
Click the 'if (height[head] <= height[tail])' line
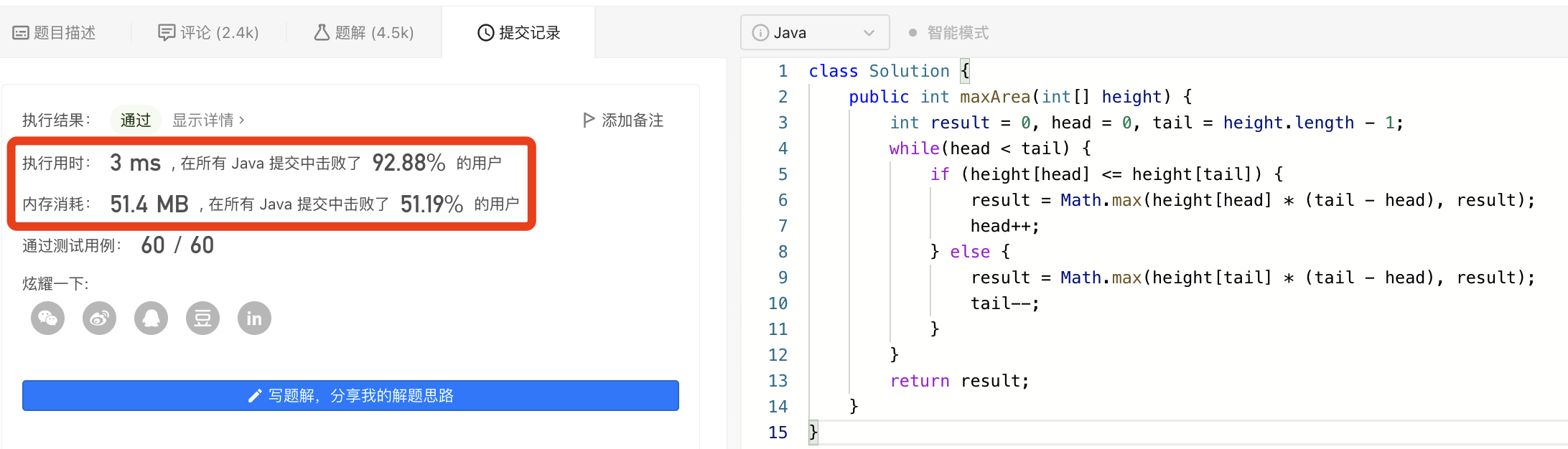[1106, 174]
